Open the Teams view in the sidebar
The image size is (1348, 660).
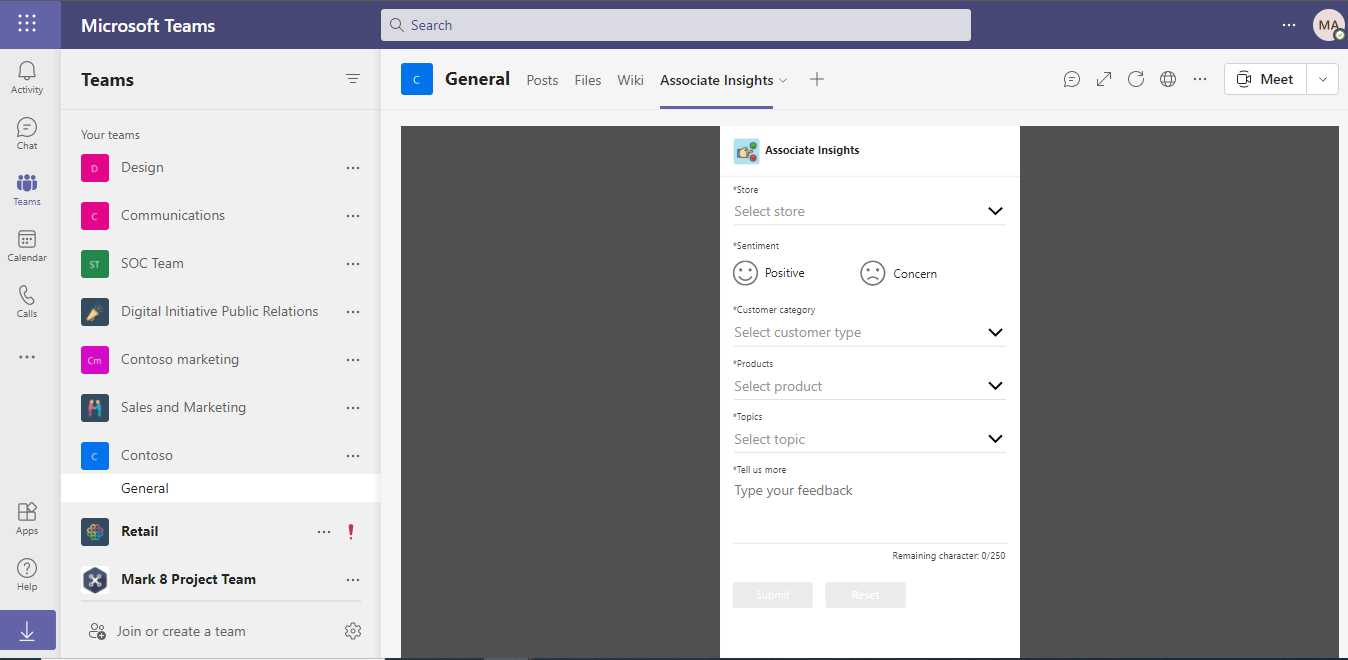[27, 189]
